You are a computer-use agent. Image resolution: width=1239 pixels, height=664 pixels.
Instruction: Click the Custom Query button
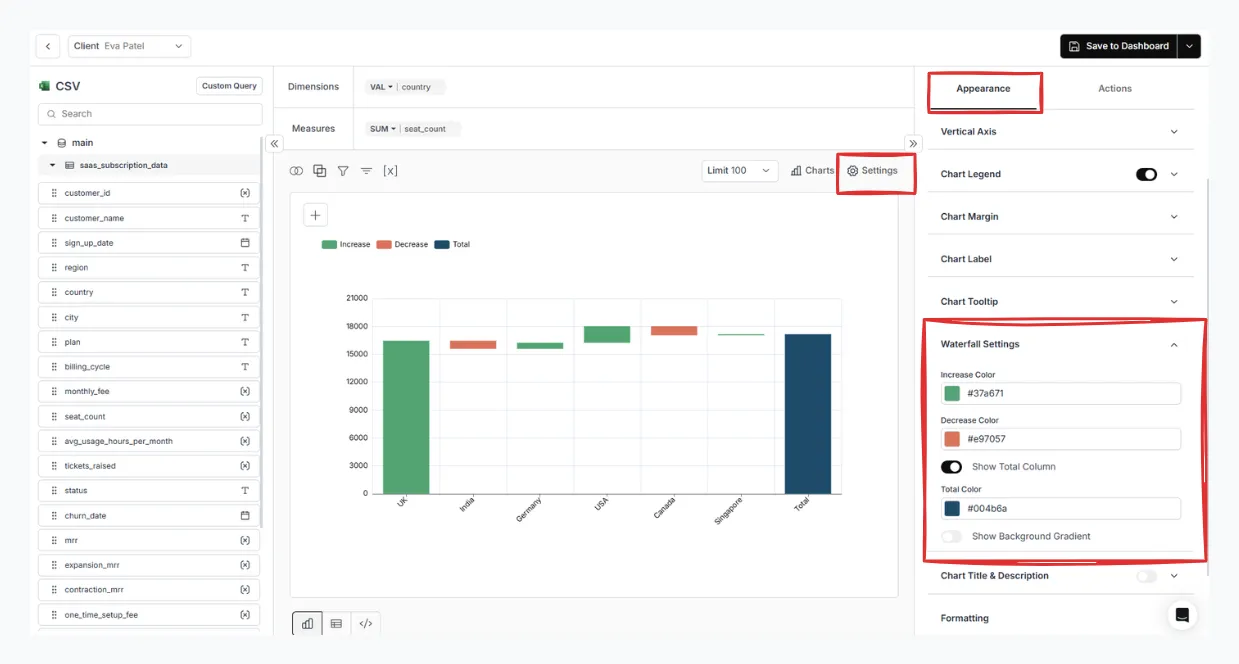229,86
